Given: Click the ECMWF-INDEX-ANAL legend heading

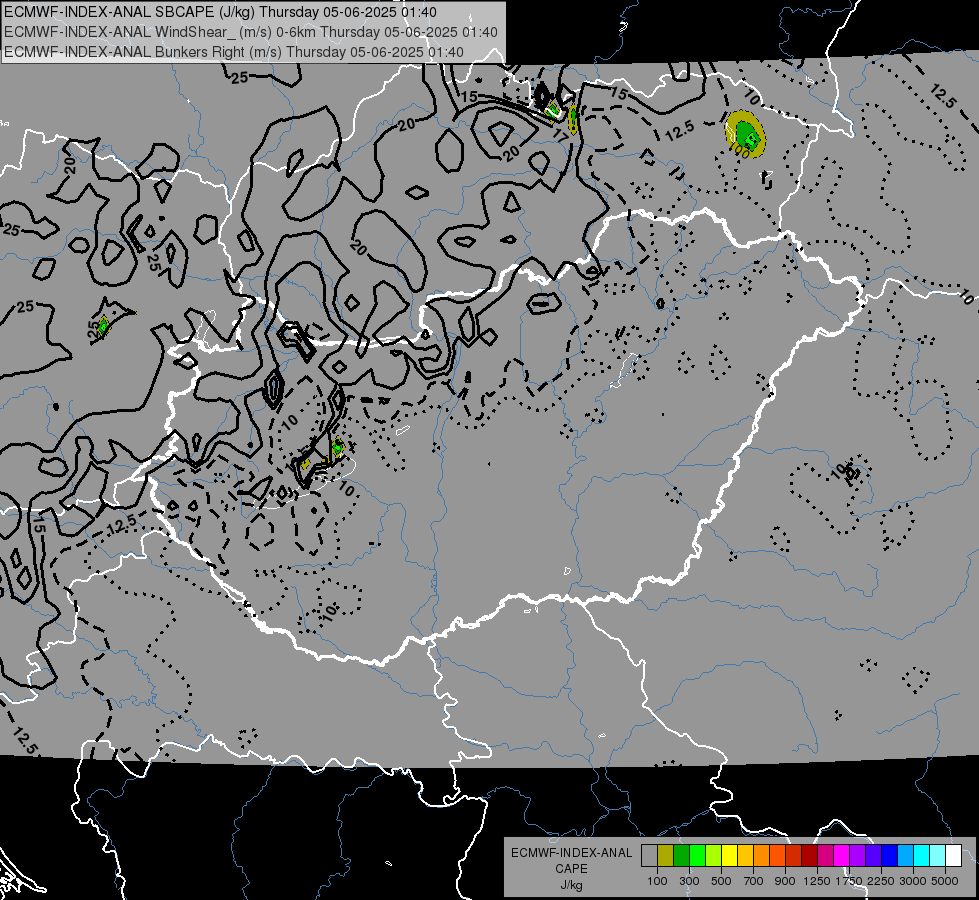Looking at the screenshot, I should pyautogui.click(x=571, y=853).
